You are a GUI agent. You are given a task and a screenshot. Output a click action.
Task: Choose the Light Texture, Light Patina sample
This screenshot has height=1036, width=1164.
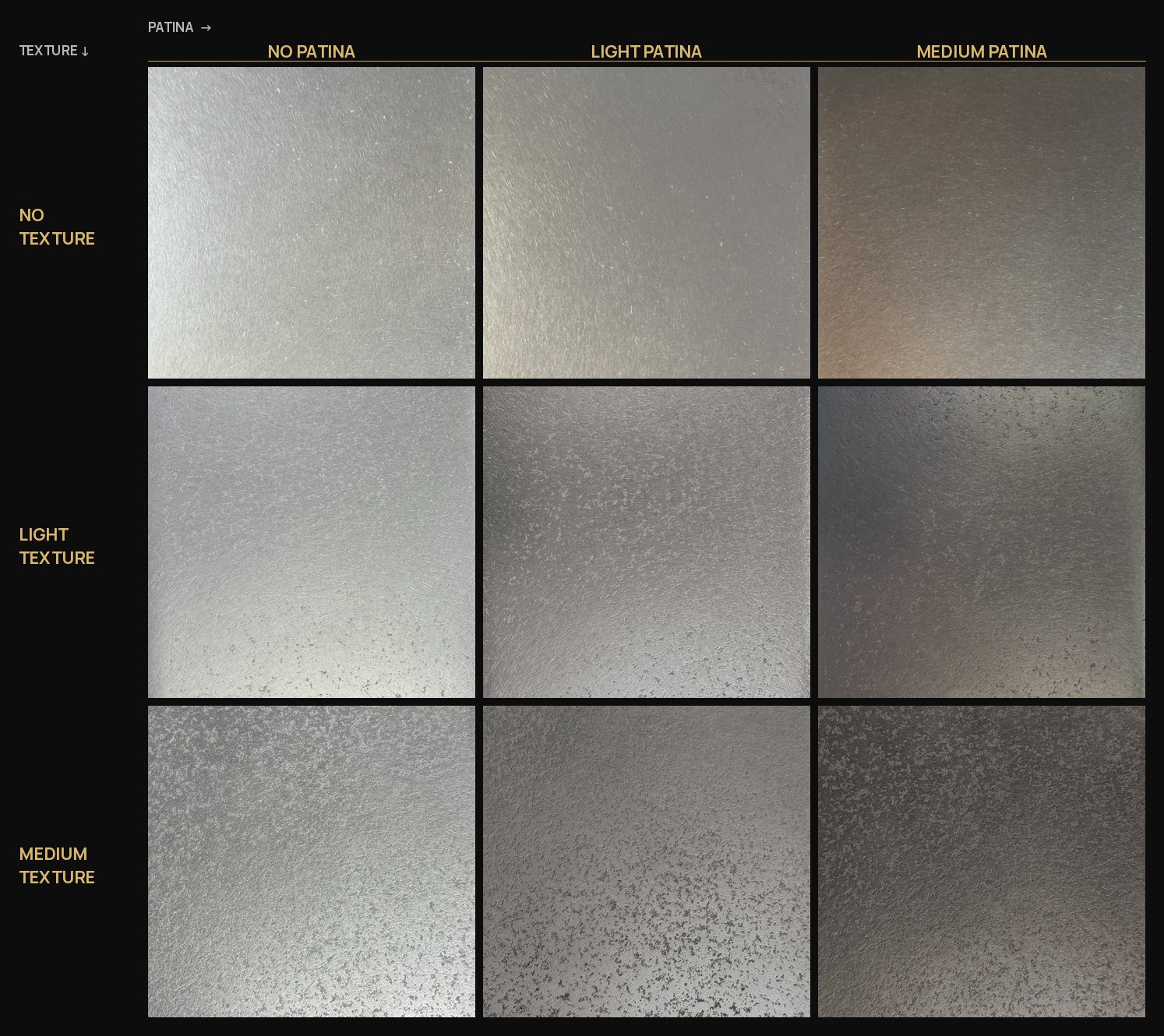click(647, 542)
